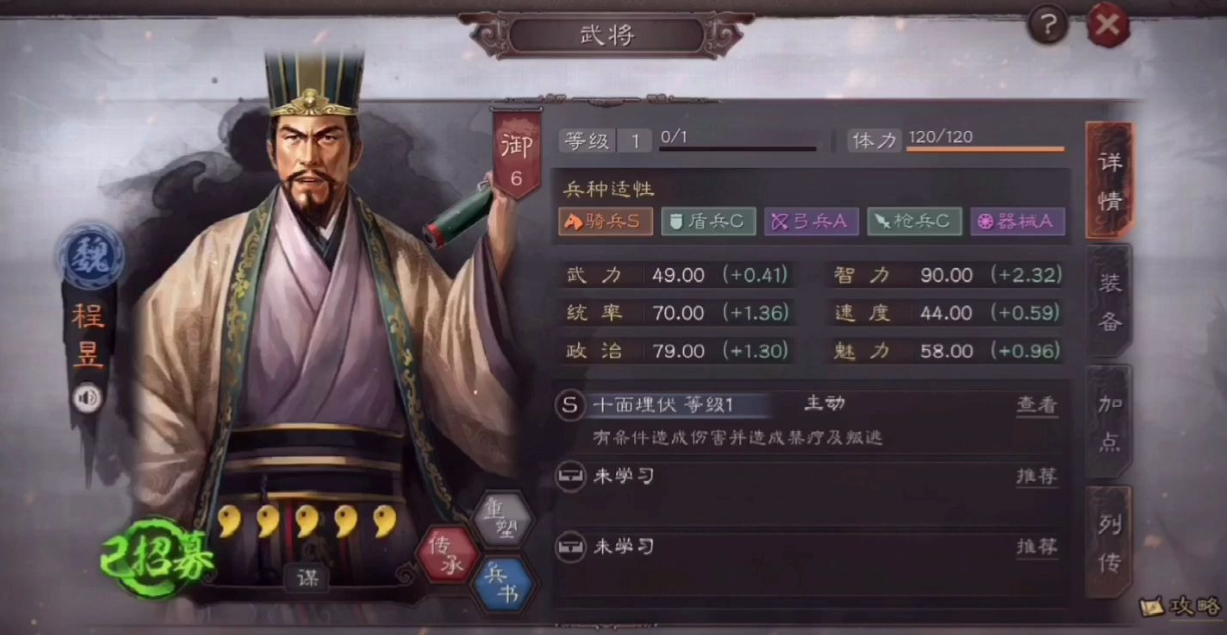Click 推荐 on the first unlearned skill slot
This screenshot has height=635, width=1227.
[1037, 476]
